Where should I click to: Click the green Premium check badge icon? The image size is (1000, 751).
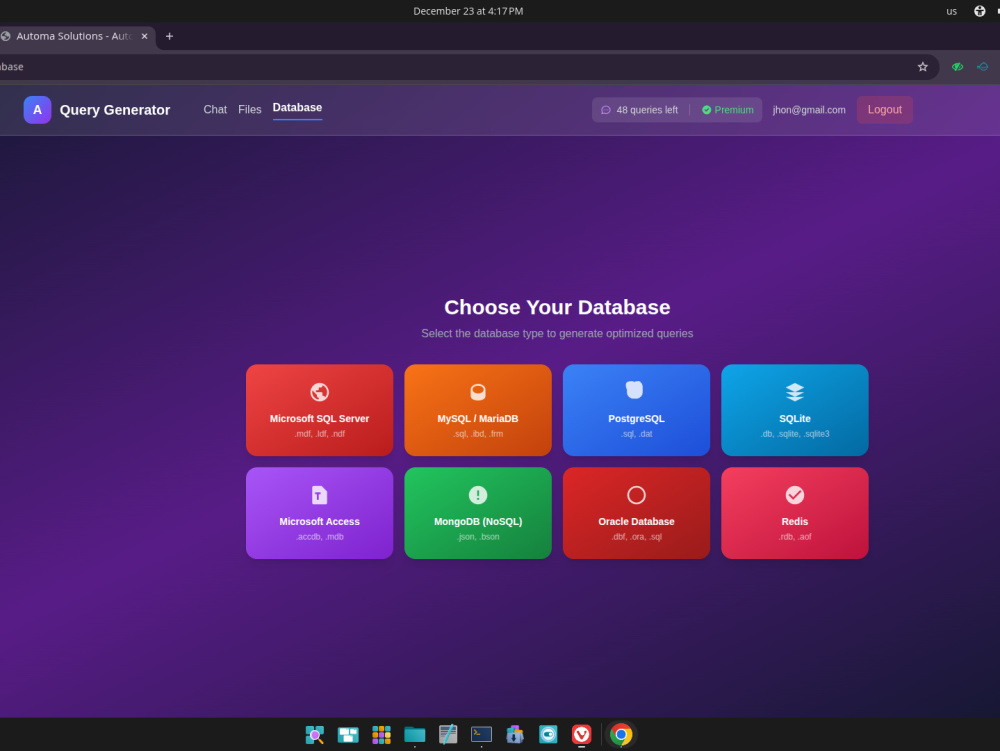pyautogui.click(x=707, y=110)
